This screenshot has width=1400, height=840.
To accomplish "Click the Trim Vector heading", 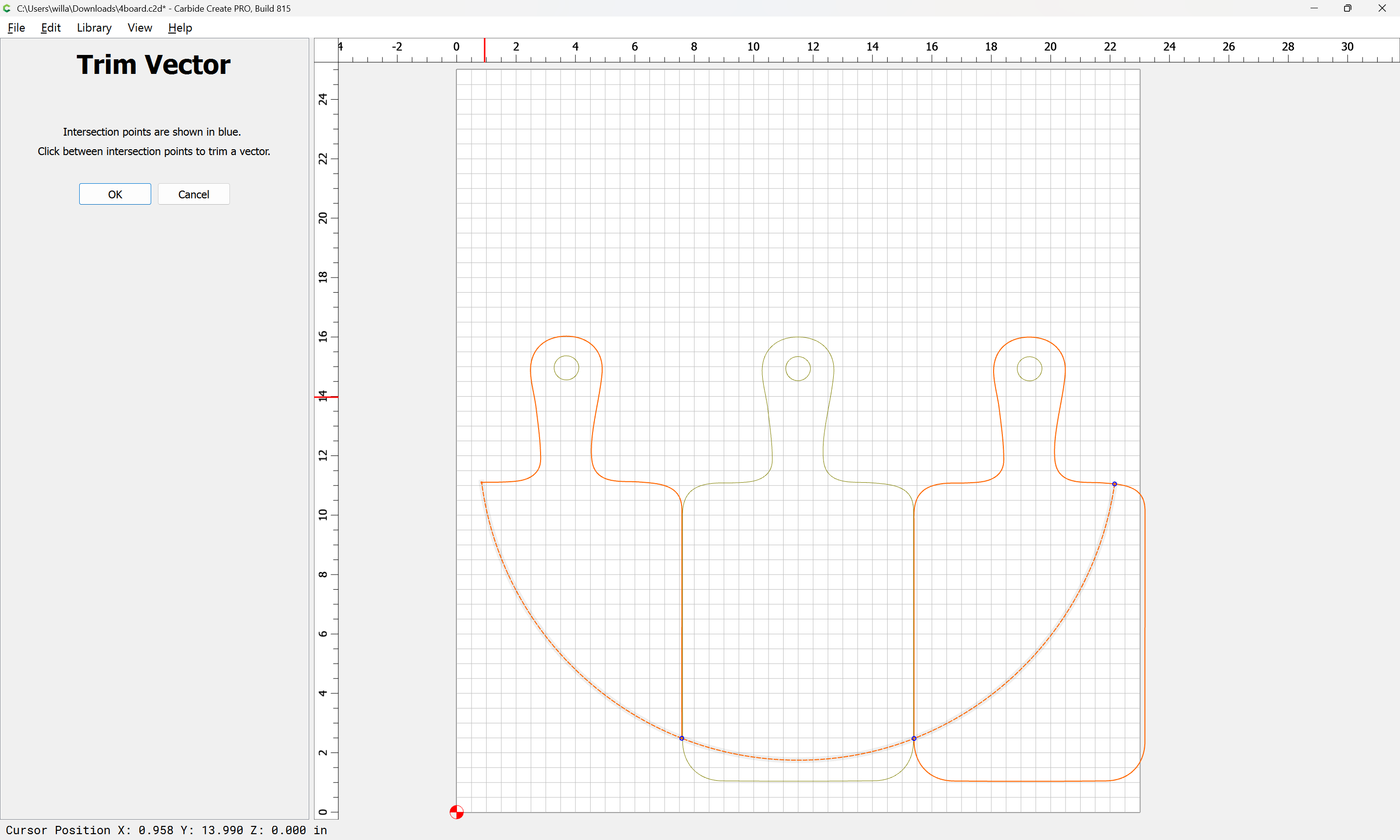I will pyautogui.click(x=153, y=65).
